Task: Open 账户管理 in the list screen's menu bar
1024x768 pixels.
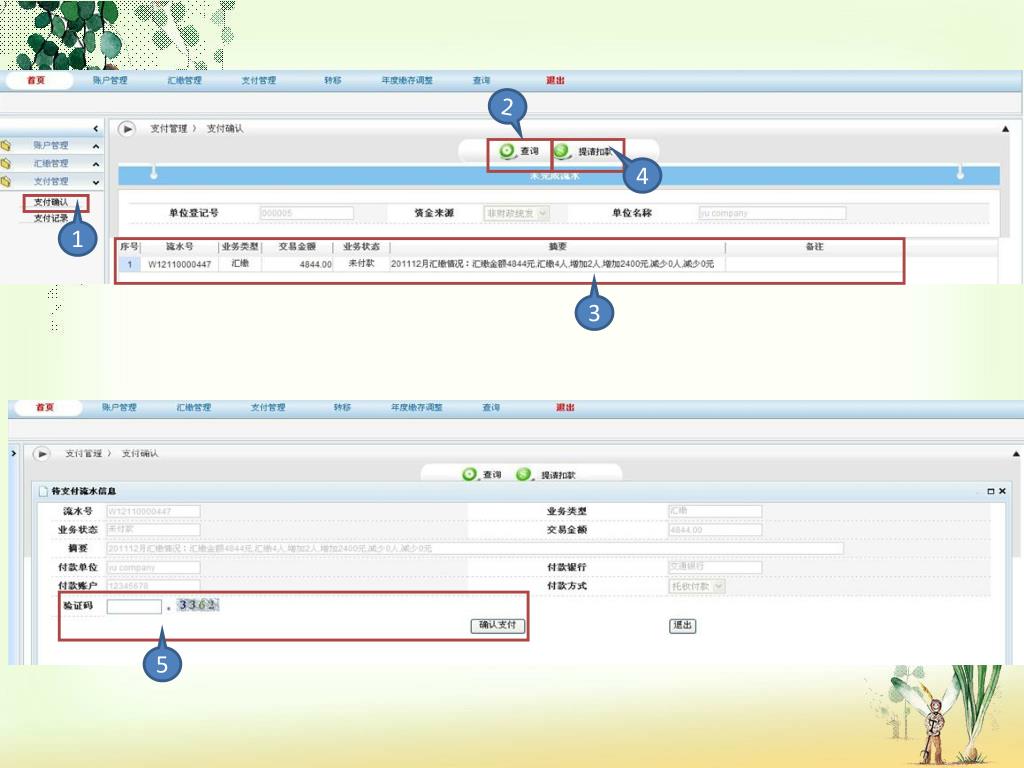Action: click(x=110, y=80)
